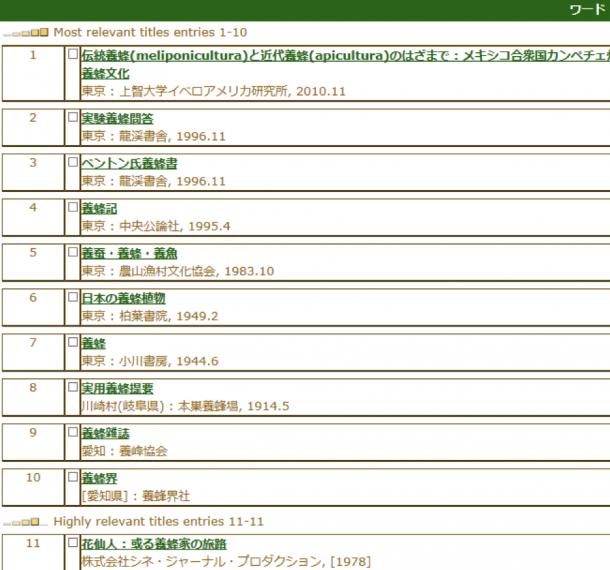Click publisher text 東京 : 中央公論社, 1995.4
The image size is (610, 570).
coord(156,226)
